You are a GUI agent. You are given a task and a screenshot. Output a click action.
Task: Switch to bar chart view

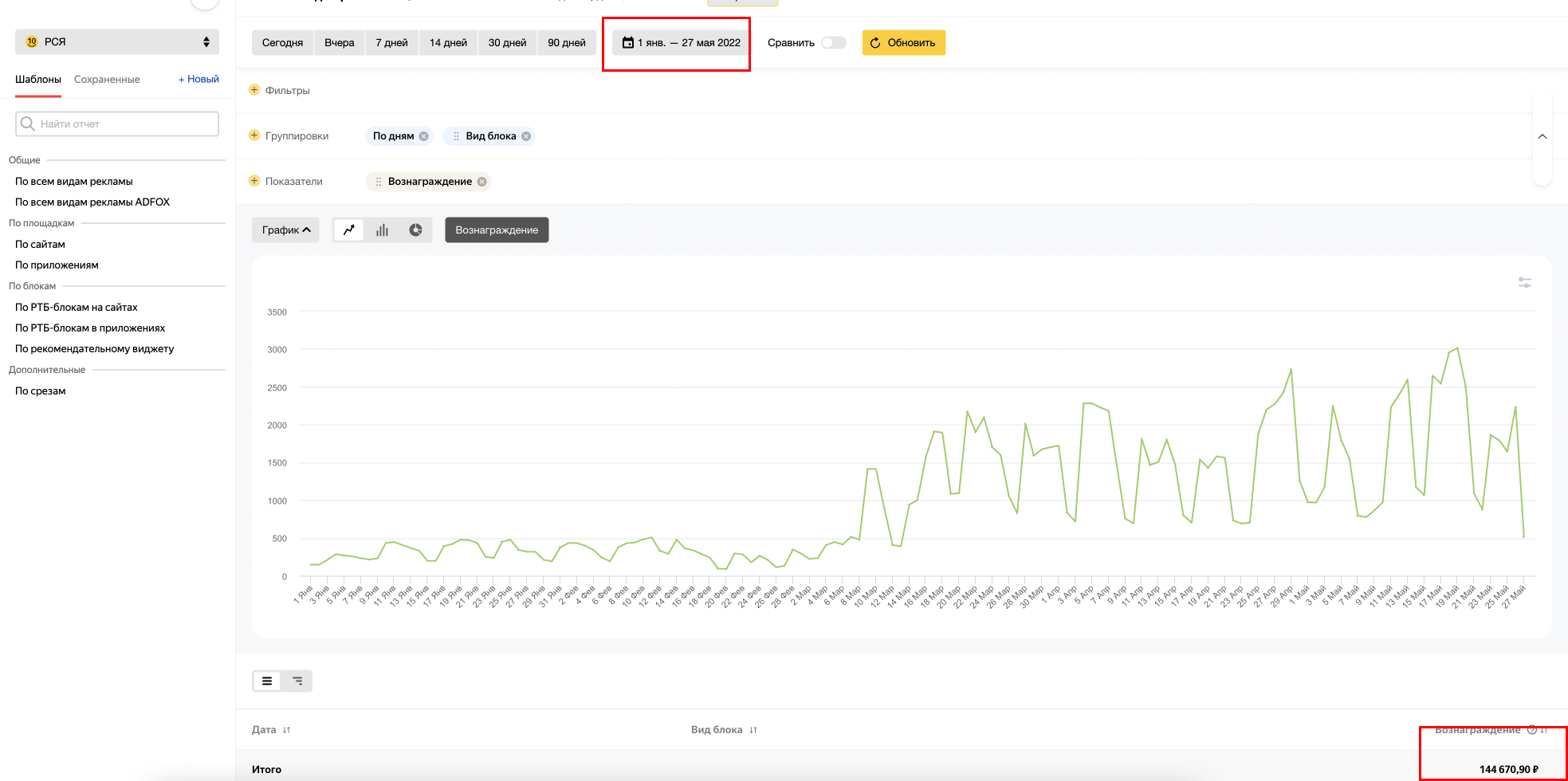click(383, 230)
